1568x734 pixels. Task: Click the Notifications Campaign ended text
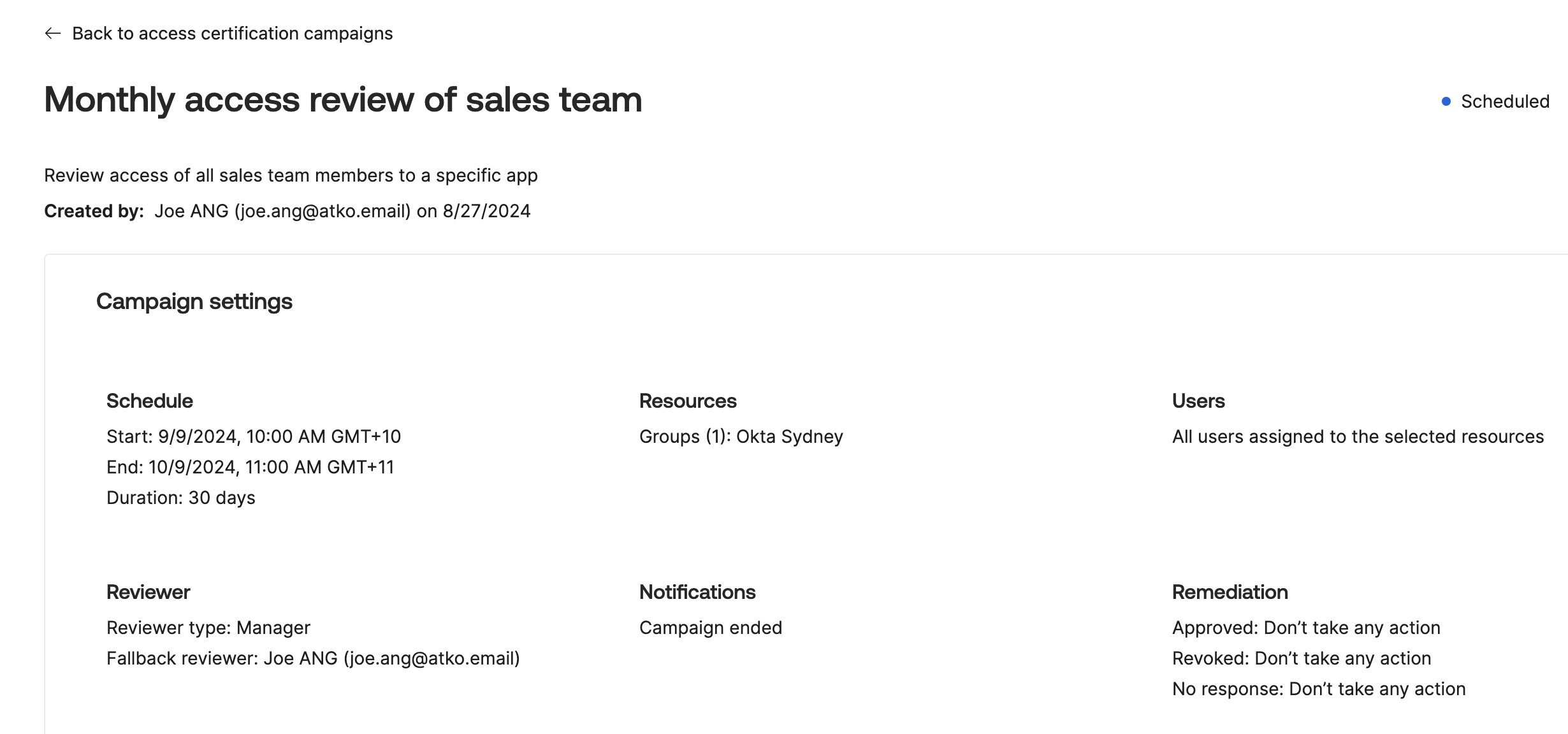(x=710, y=628)
